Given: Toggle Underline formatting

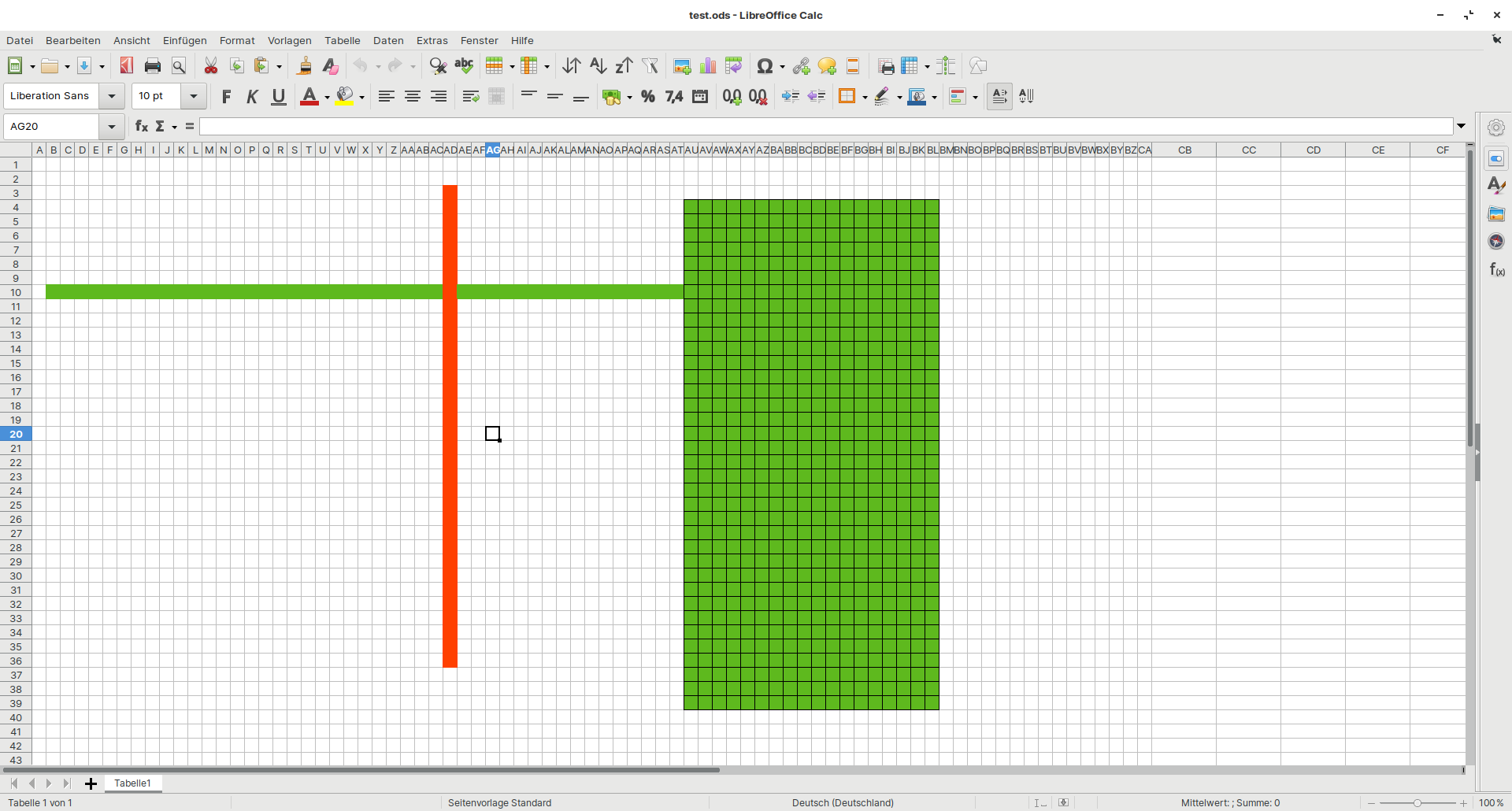Looking at the screenshot, I should pyautogui.click(x=279, y=96).
